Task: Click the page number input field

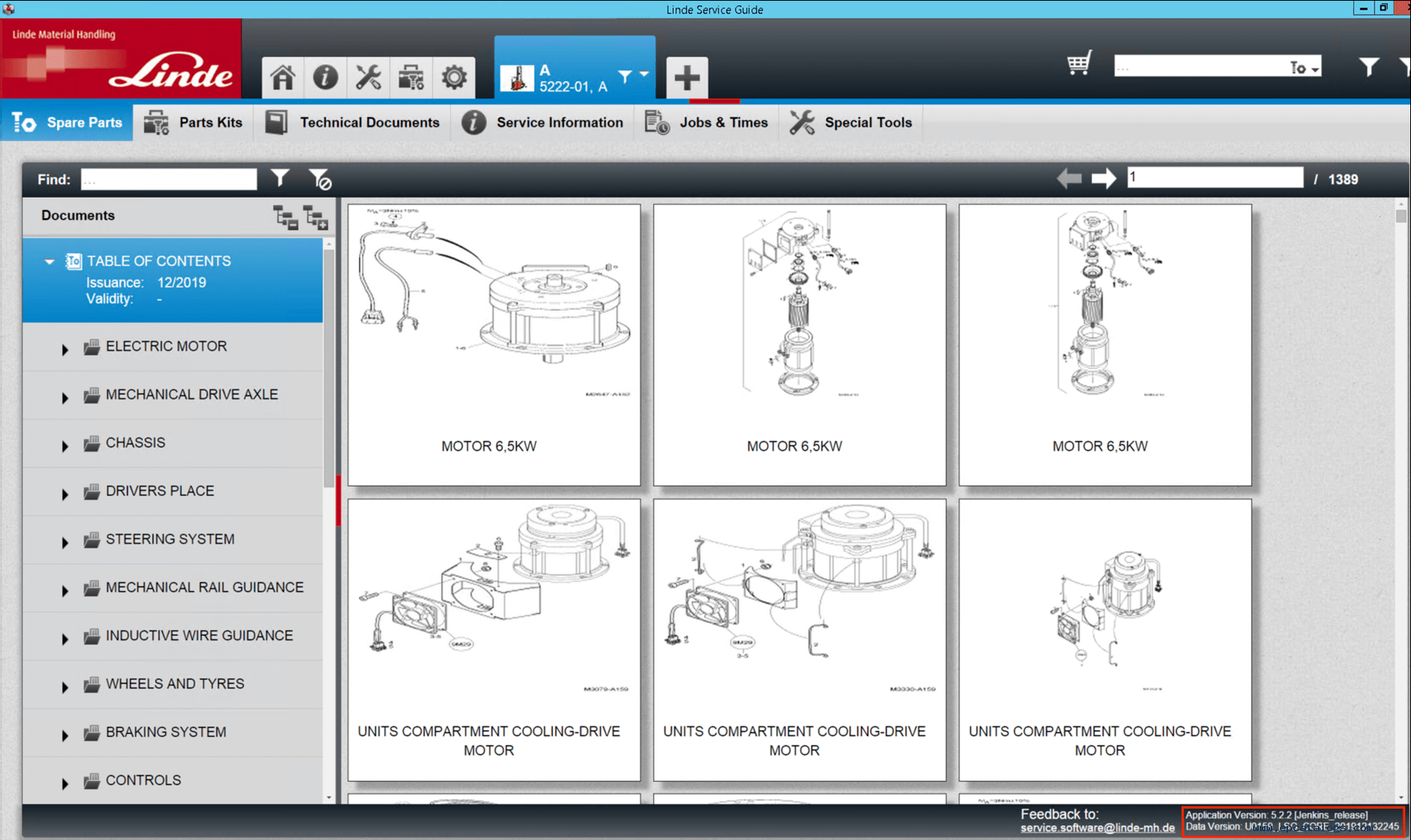Action: click(1215, 177)
